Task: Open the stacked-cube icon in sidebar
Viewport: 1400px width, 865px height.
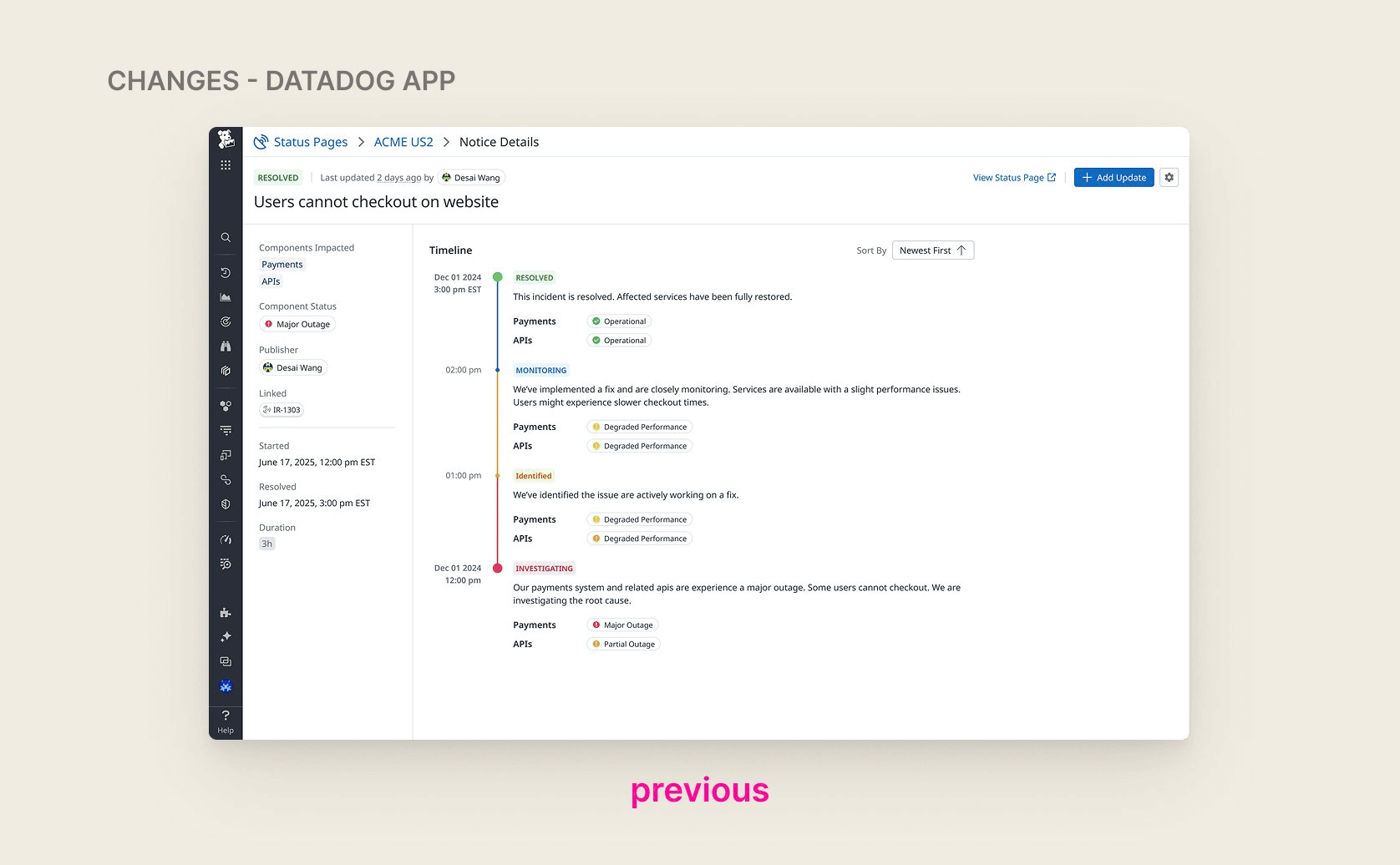Action: pyautogui.click(x=226, y=371)
